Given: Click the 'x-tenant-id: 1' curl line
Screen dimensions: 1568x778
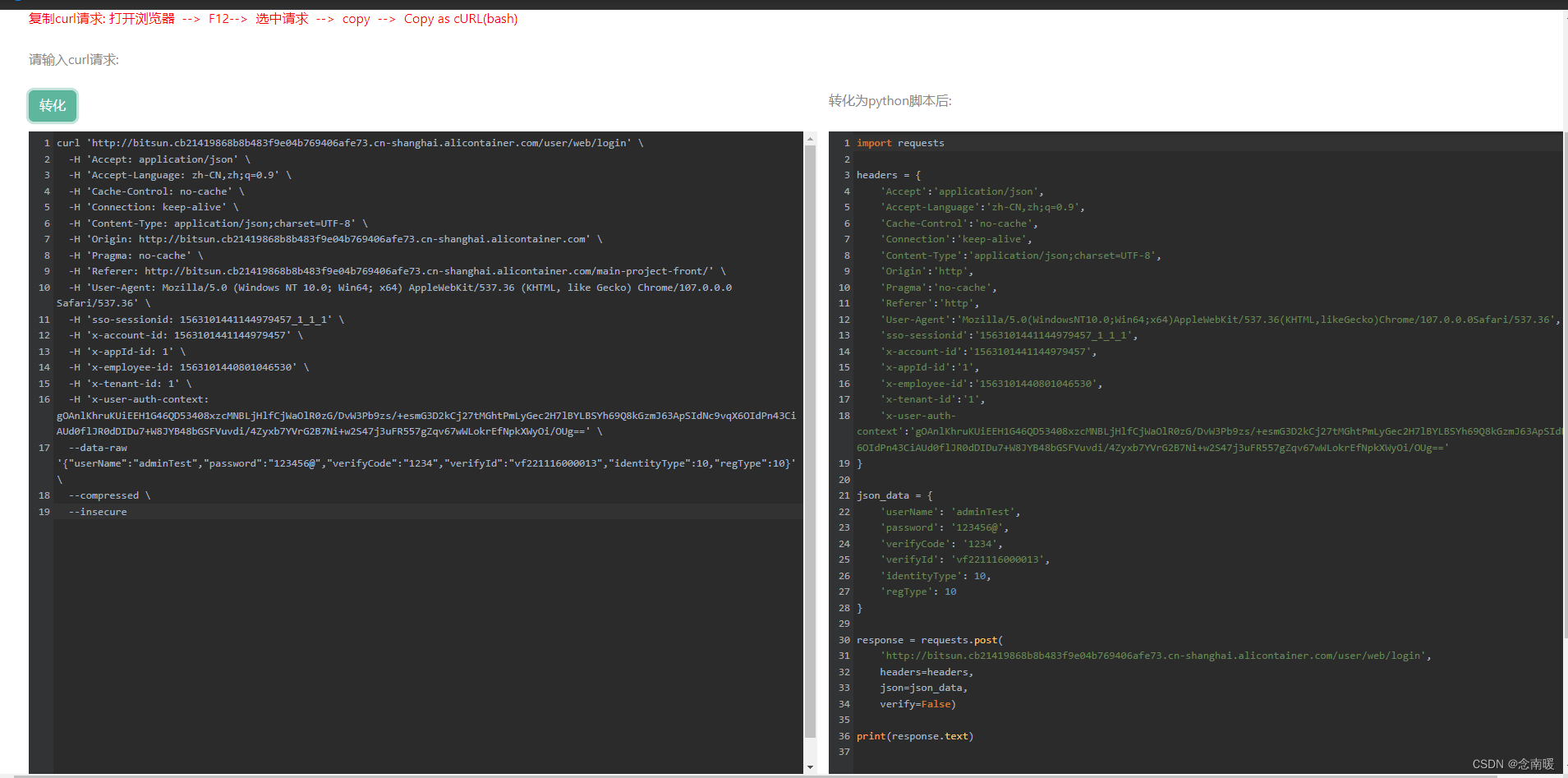Looking at the screenshot, I should click(130, 384).
